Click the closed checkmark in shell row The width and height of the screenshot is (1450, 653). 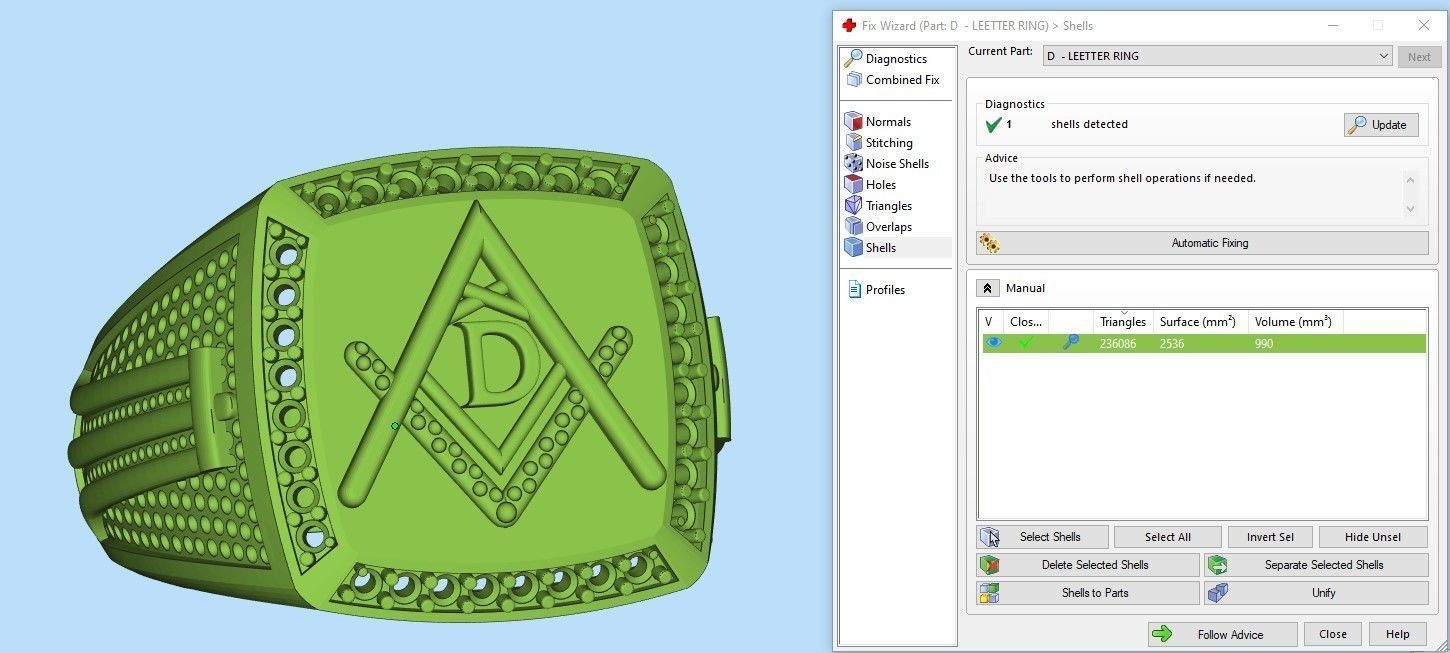coord(1025,343)
